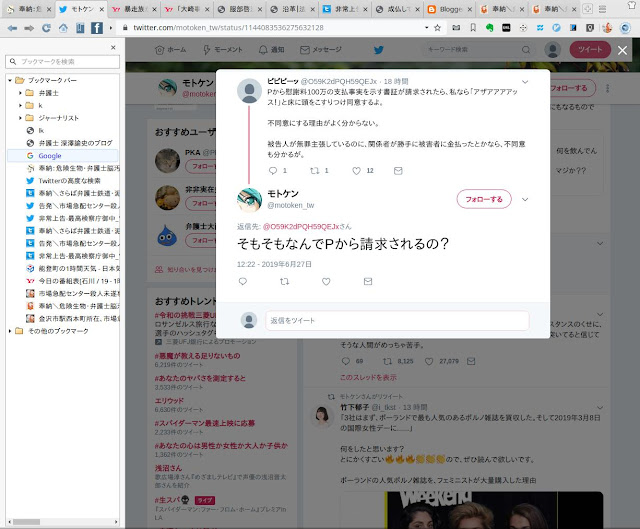This screenshot has height=529, width=640.
Task: Close the tweet overlay with X
Action: [x=622, y=50]
